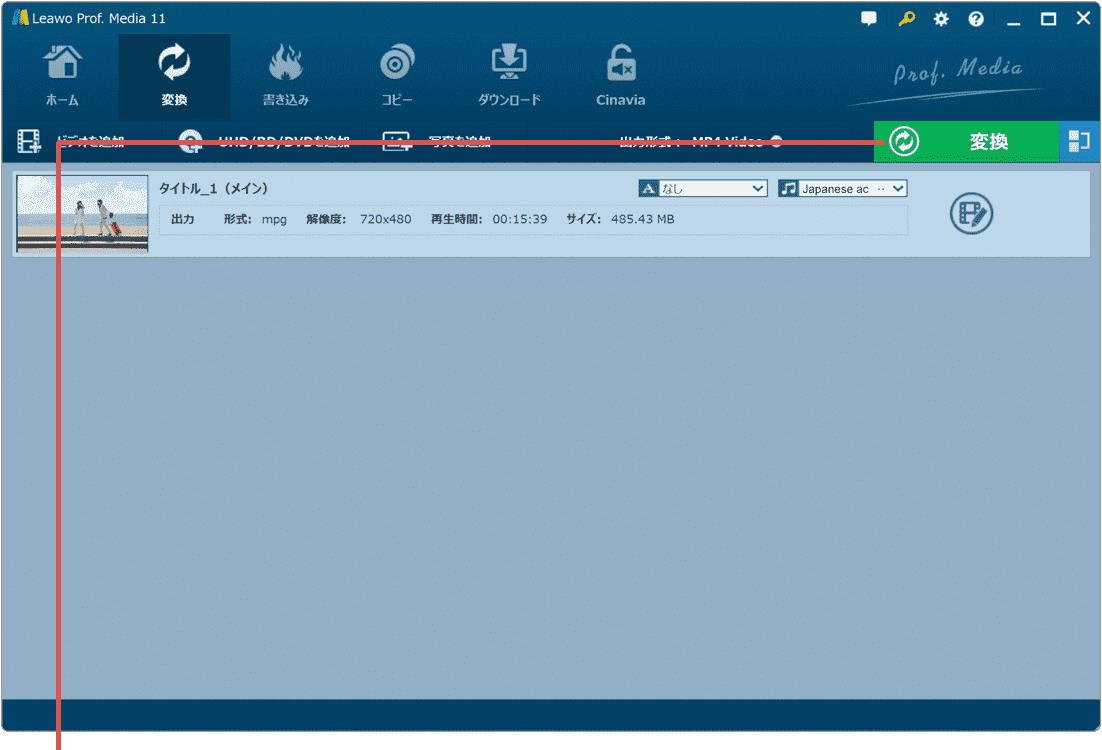Open the help menu via the question mark
The height and width of the screenshot is (750, 1102).
(x=975, y=18)
